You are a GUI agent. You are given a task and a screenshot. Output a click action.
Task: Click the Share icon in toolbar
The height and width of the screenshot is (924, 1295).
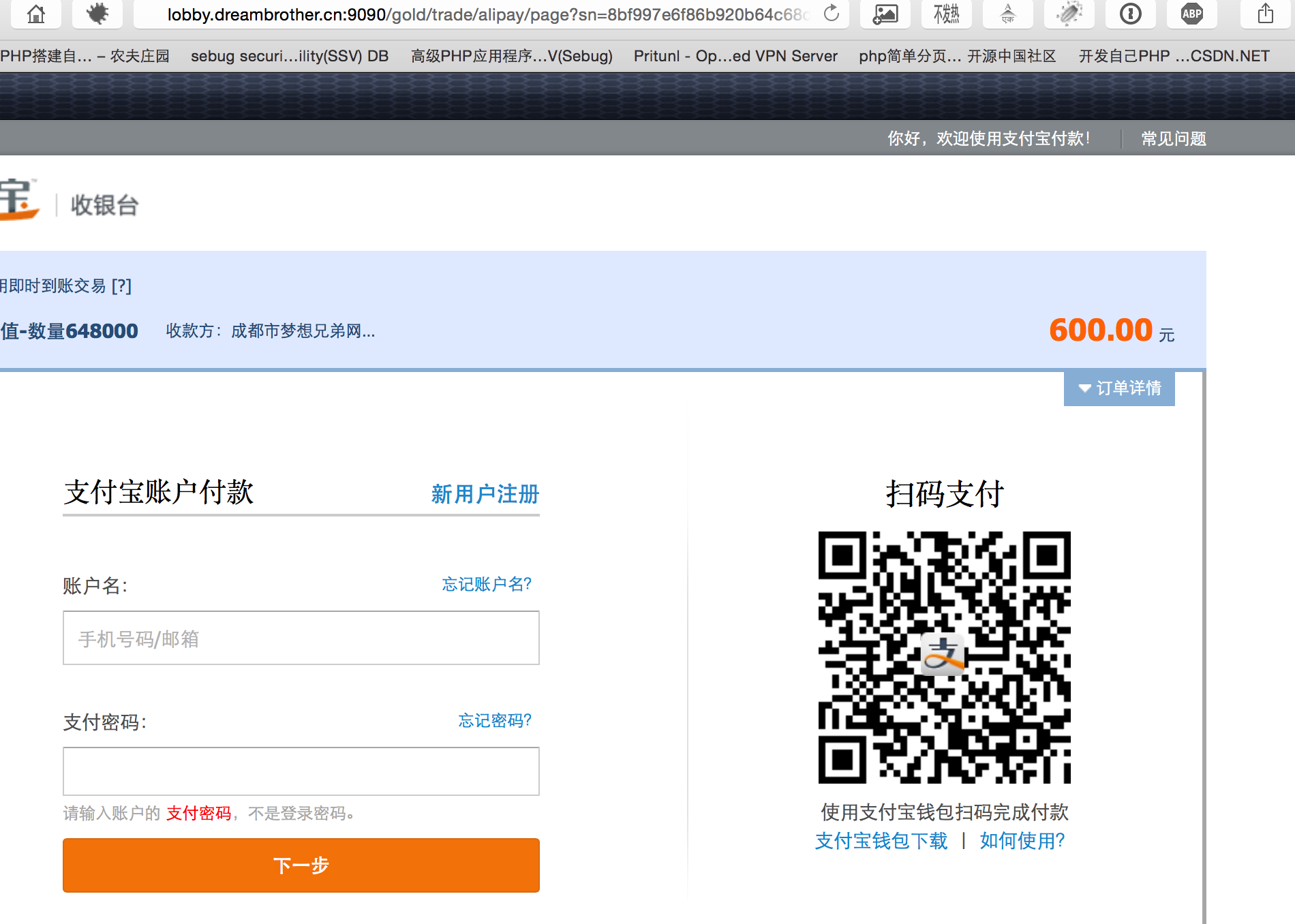(x=1266, y=13)
